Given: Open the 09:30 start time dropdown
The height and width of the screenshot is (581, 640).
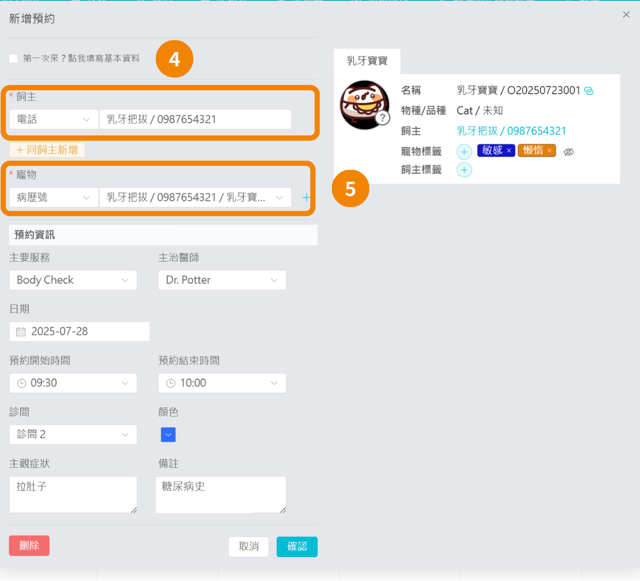Looking at the screenshot, I should (73, 383).
